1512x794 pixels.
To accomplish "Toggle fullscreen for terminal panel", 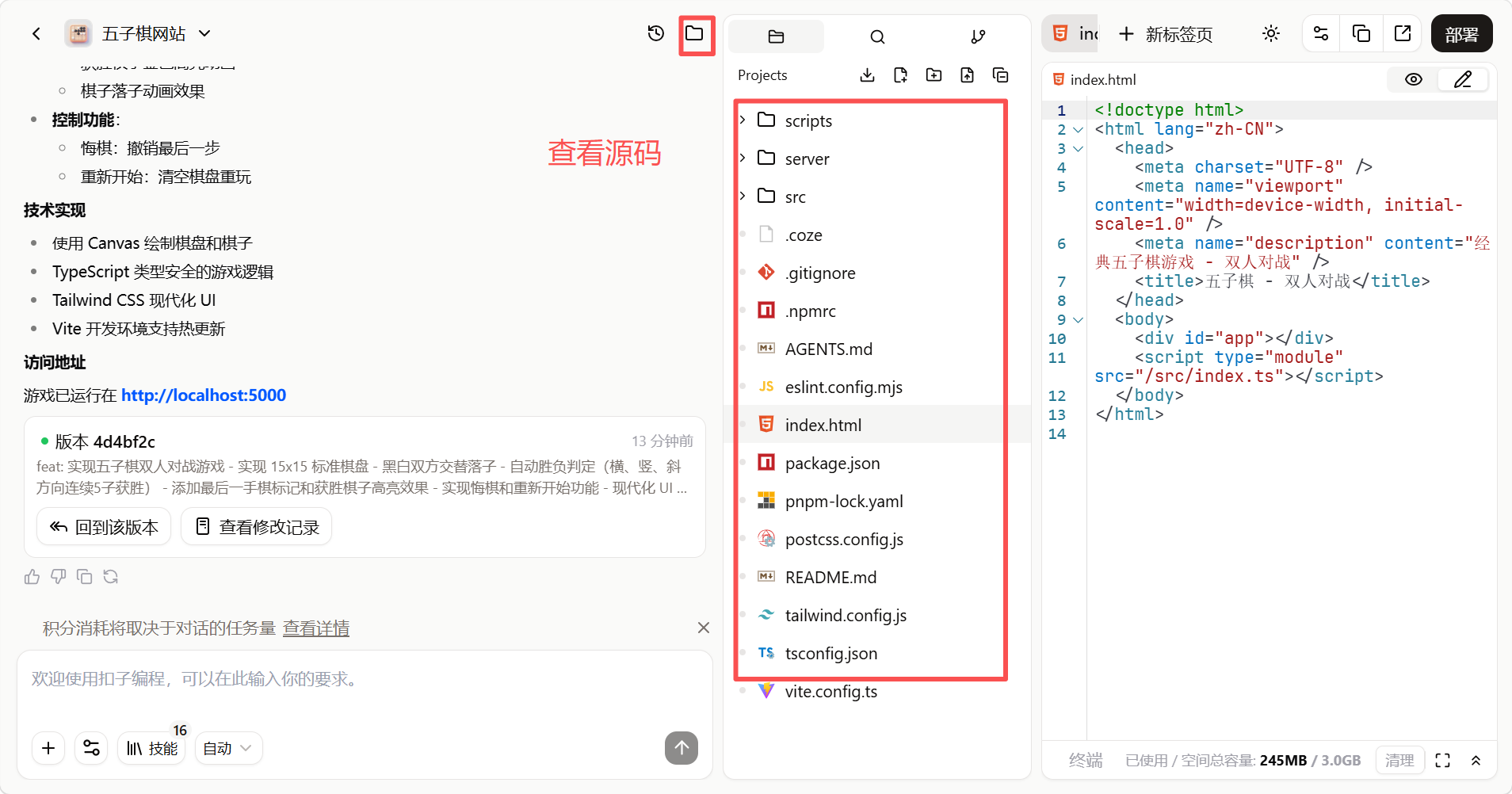I will [1443, 760].
